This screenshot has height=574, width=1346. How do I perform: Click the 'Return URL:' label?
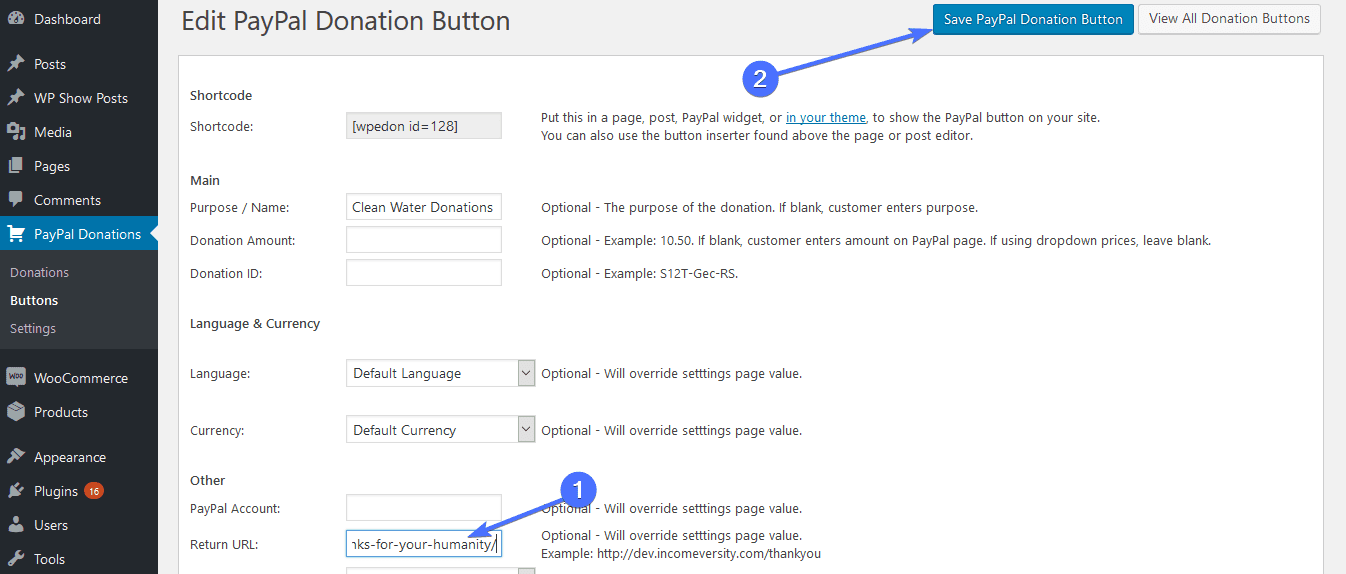[224, 544]
